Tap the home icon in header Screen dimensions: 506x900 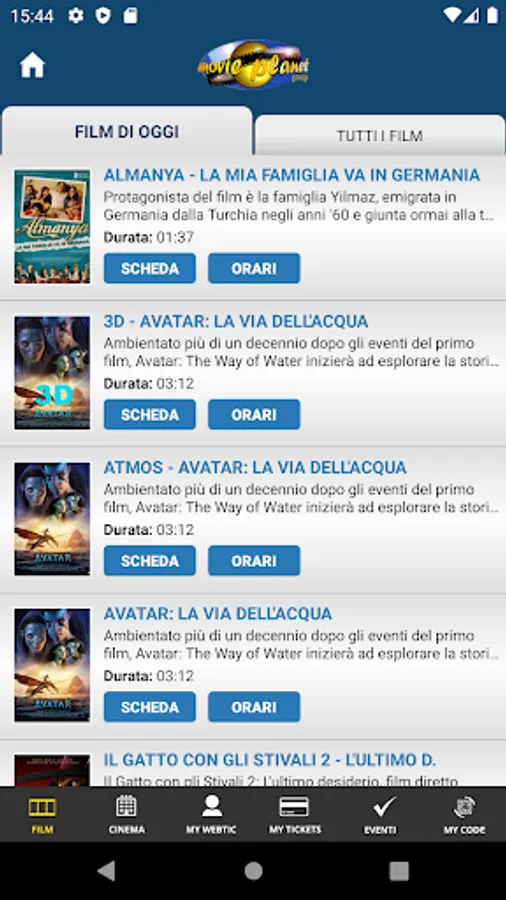click(32, 65)
